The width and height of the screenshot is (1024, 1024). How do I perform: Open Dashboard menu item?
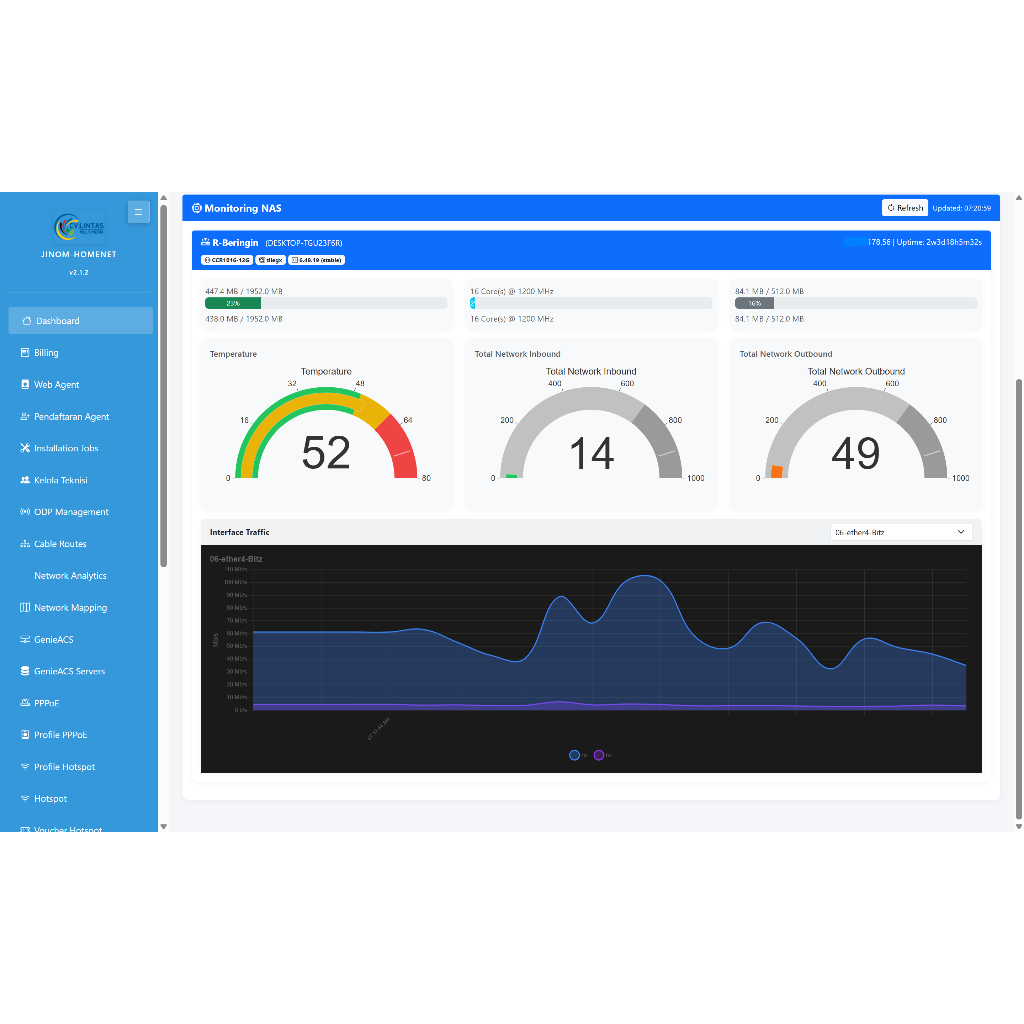point(80,321)
